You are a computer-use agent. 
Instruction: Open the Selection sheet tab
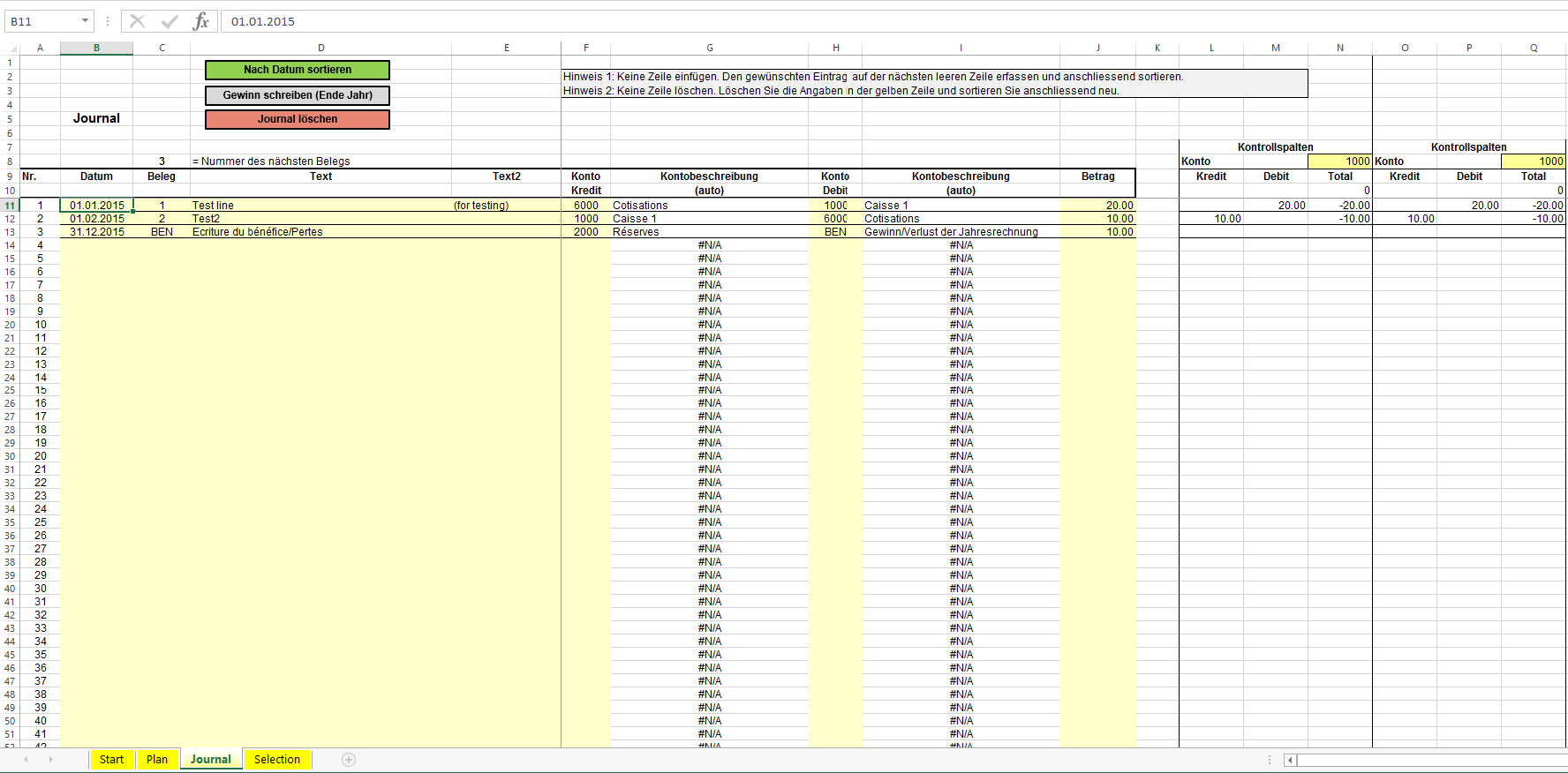(277, 759)
